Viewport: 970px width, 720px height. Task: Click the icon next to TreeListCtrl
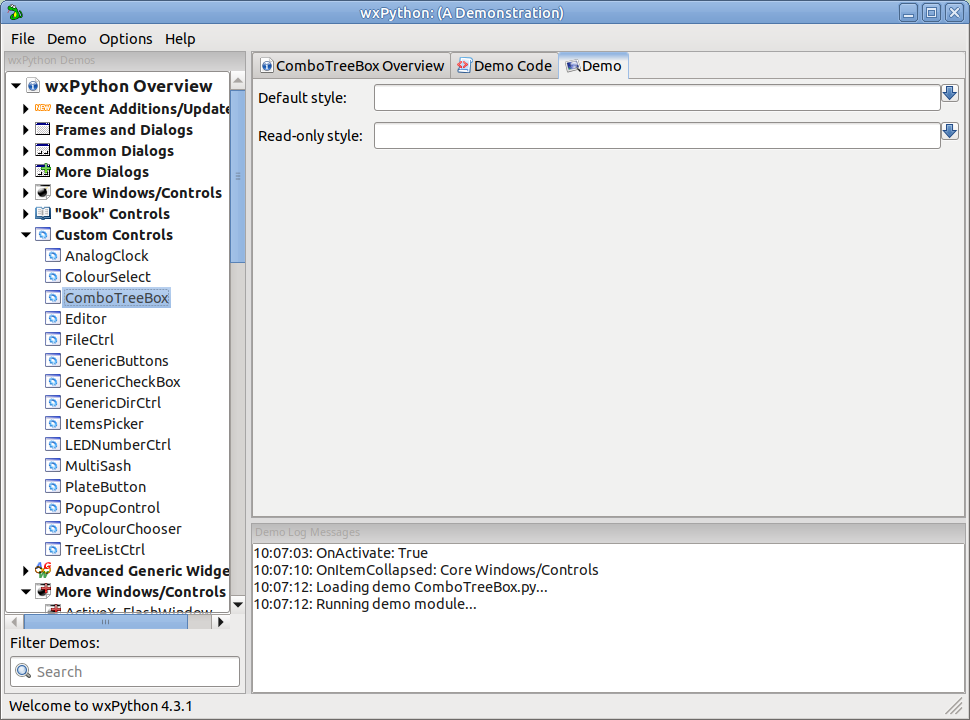[x=53, y=550]
